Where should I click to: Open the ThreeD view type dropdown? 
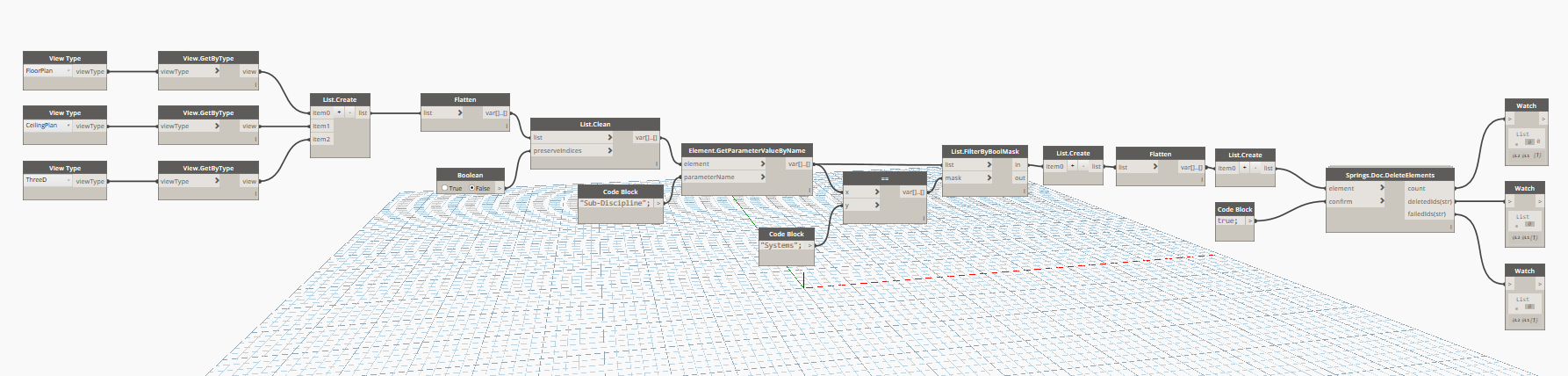tap(47, 180)
